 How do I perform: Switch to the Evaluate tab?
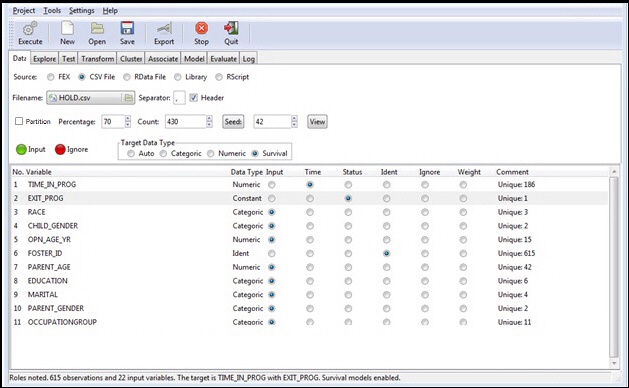(223, 59)
